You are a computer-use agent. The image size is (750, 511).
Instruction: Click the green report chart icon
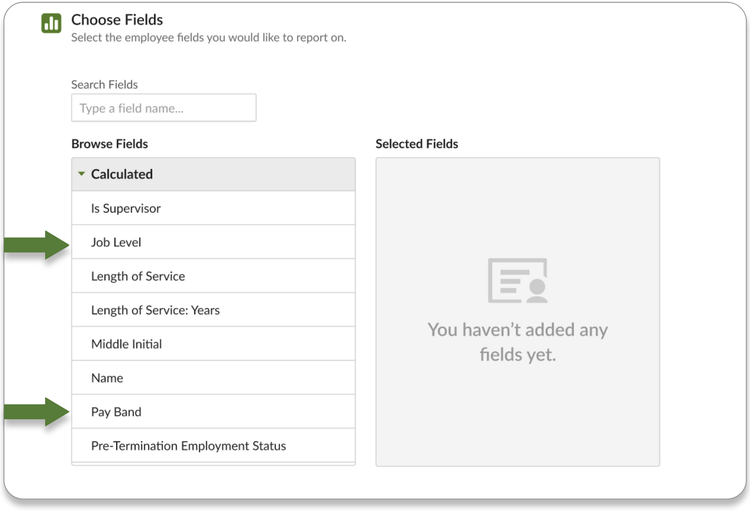point(51,24)
